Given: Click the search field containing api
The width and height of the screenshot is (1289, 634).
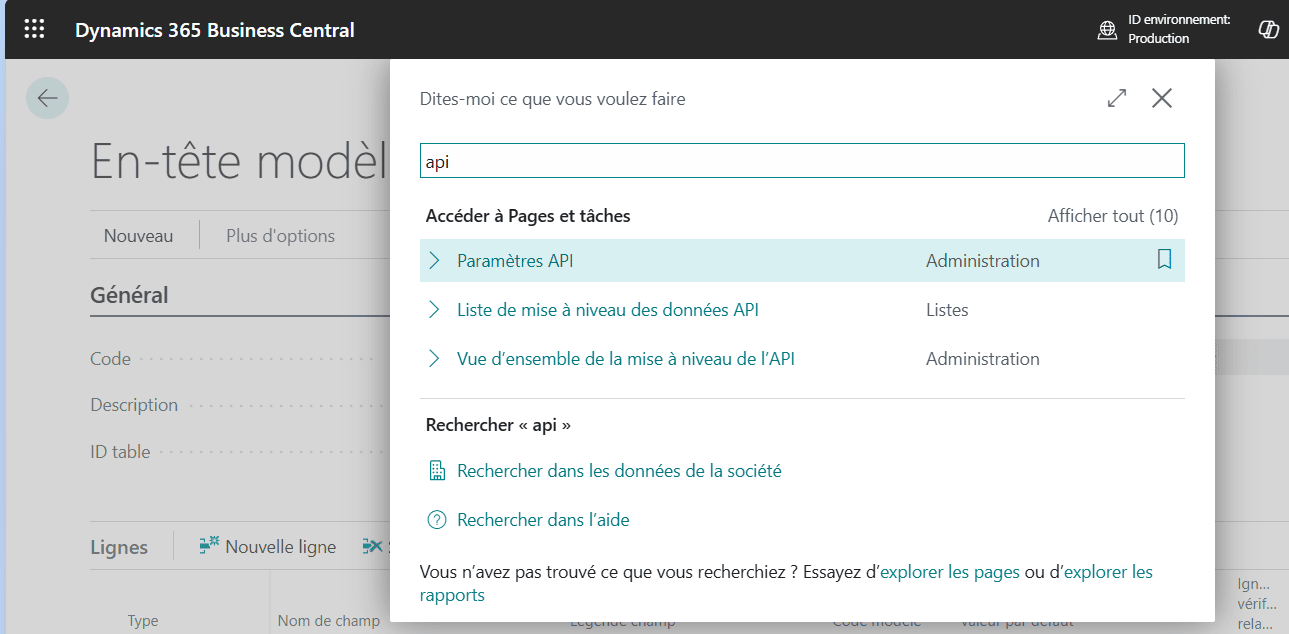Looking at the screenshot, I should coord(802,161).
